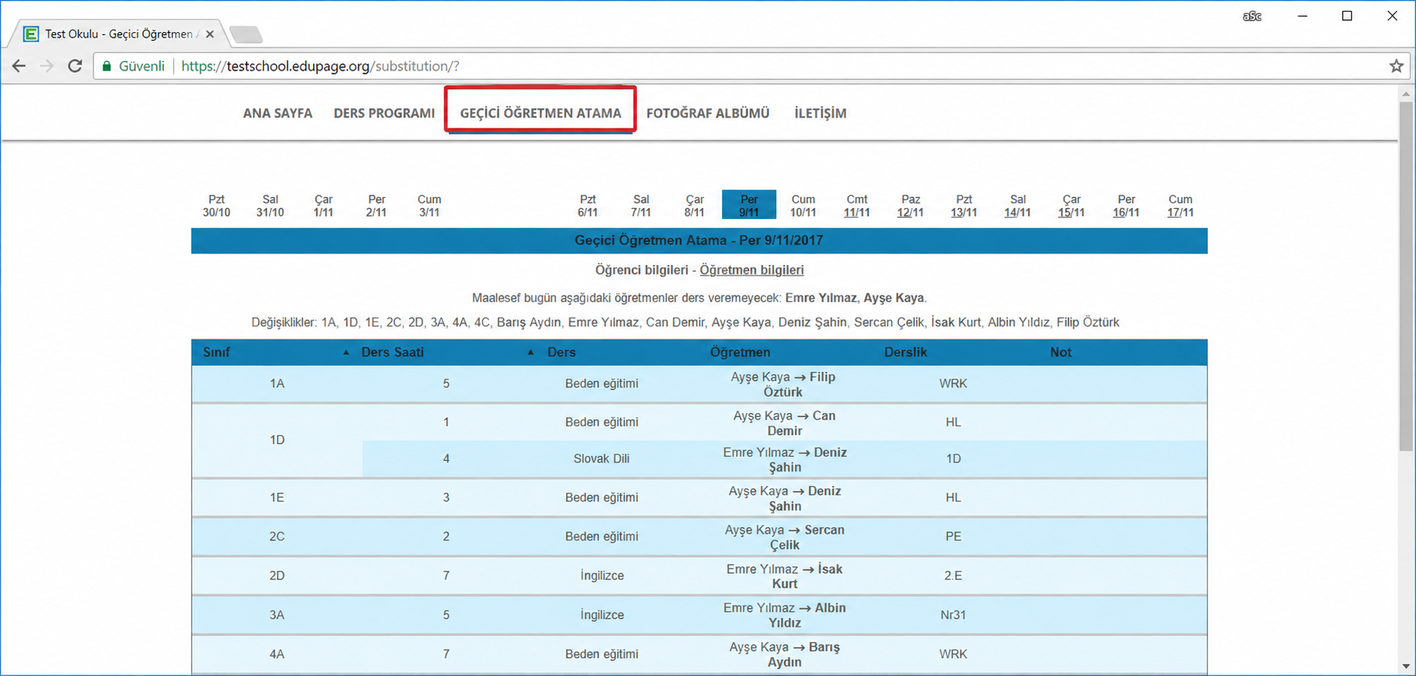The height and width of the screenshot is (676, 1416).
Task: Click the EduPage favicon on the tab
Action: click(x=31, y=34)
